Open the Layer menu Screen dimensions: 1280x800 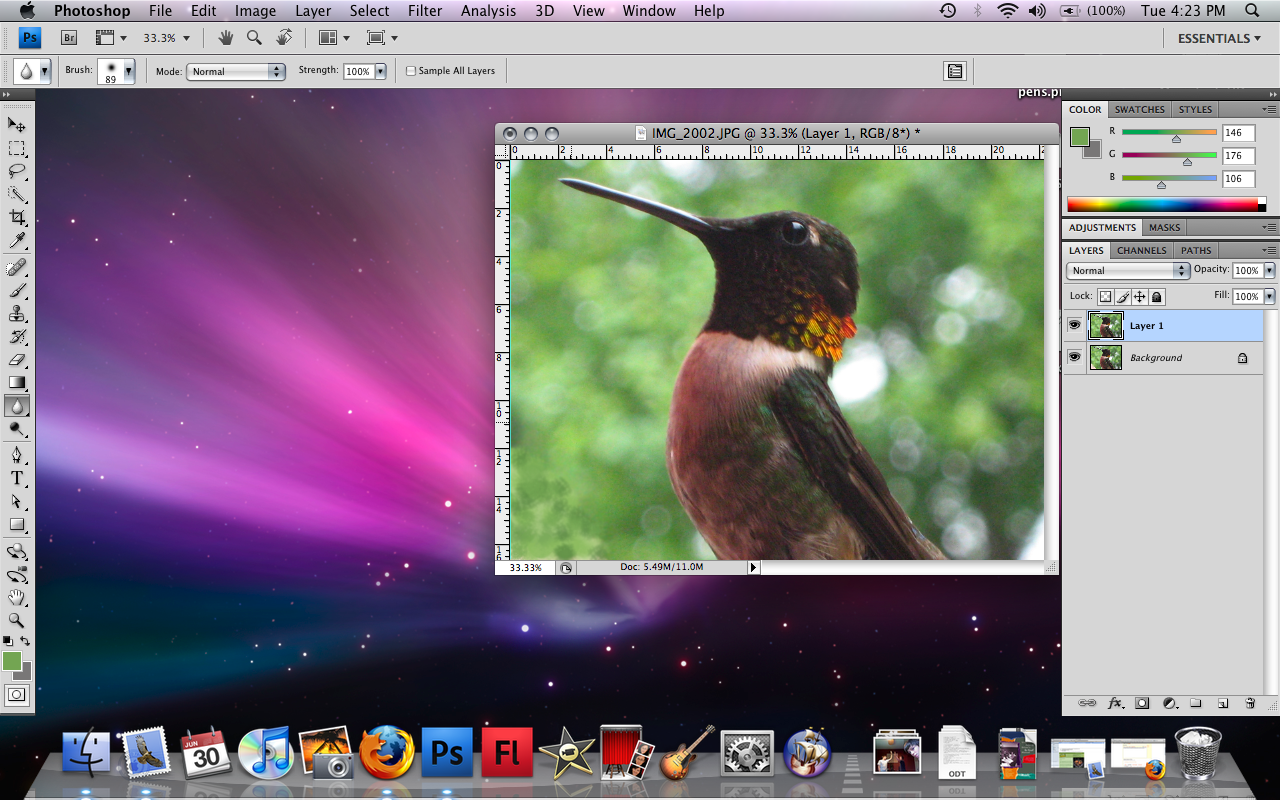(x=313, y=11)
